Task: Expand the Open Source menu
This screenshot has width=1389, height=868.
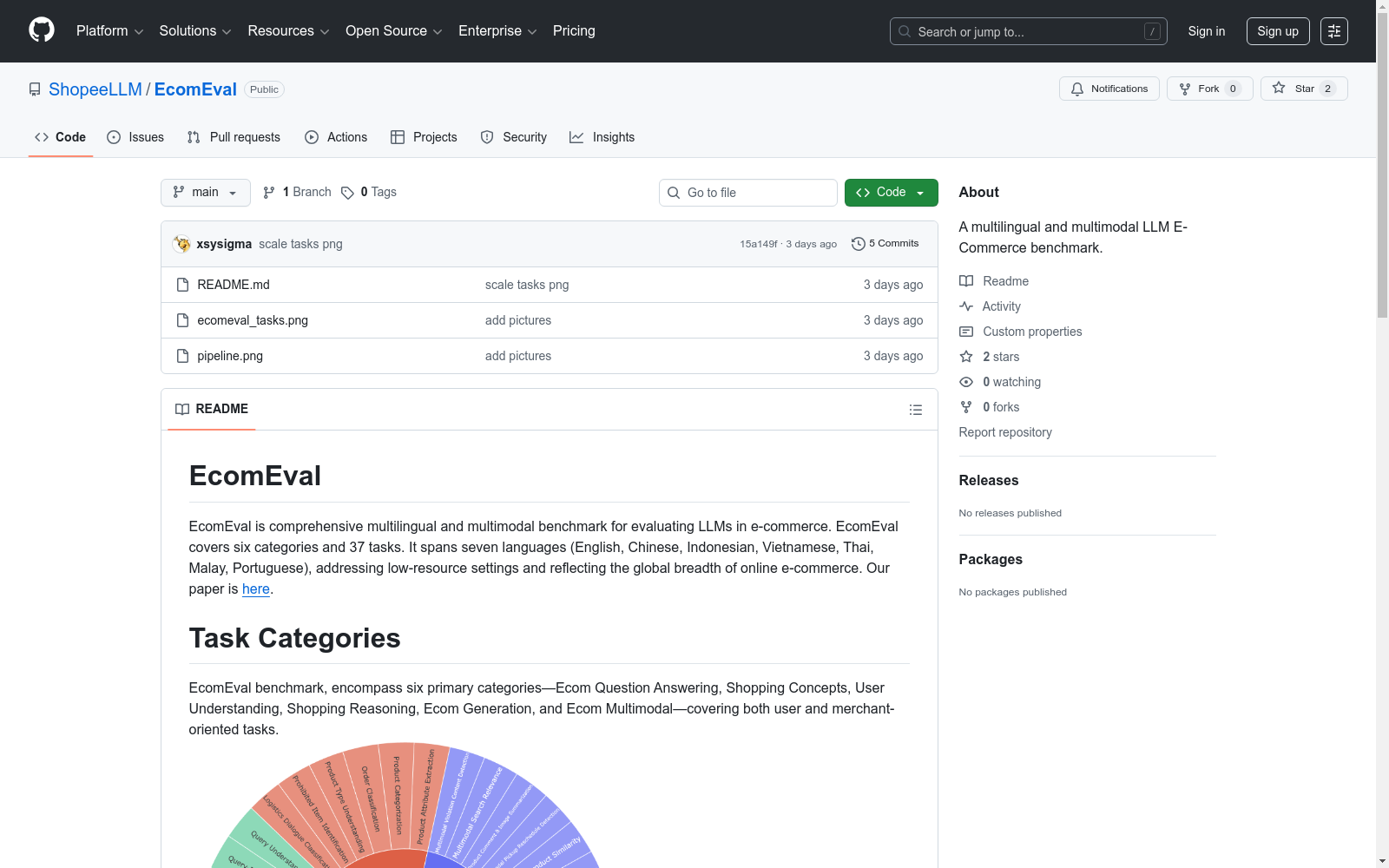Action: click(x=394, y=31)
